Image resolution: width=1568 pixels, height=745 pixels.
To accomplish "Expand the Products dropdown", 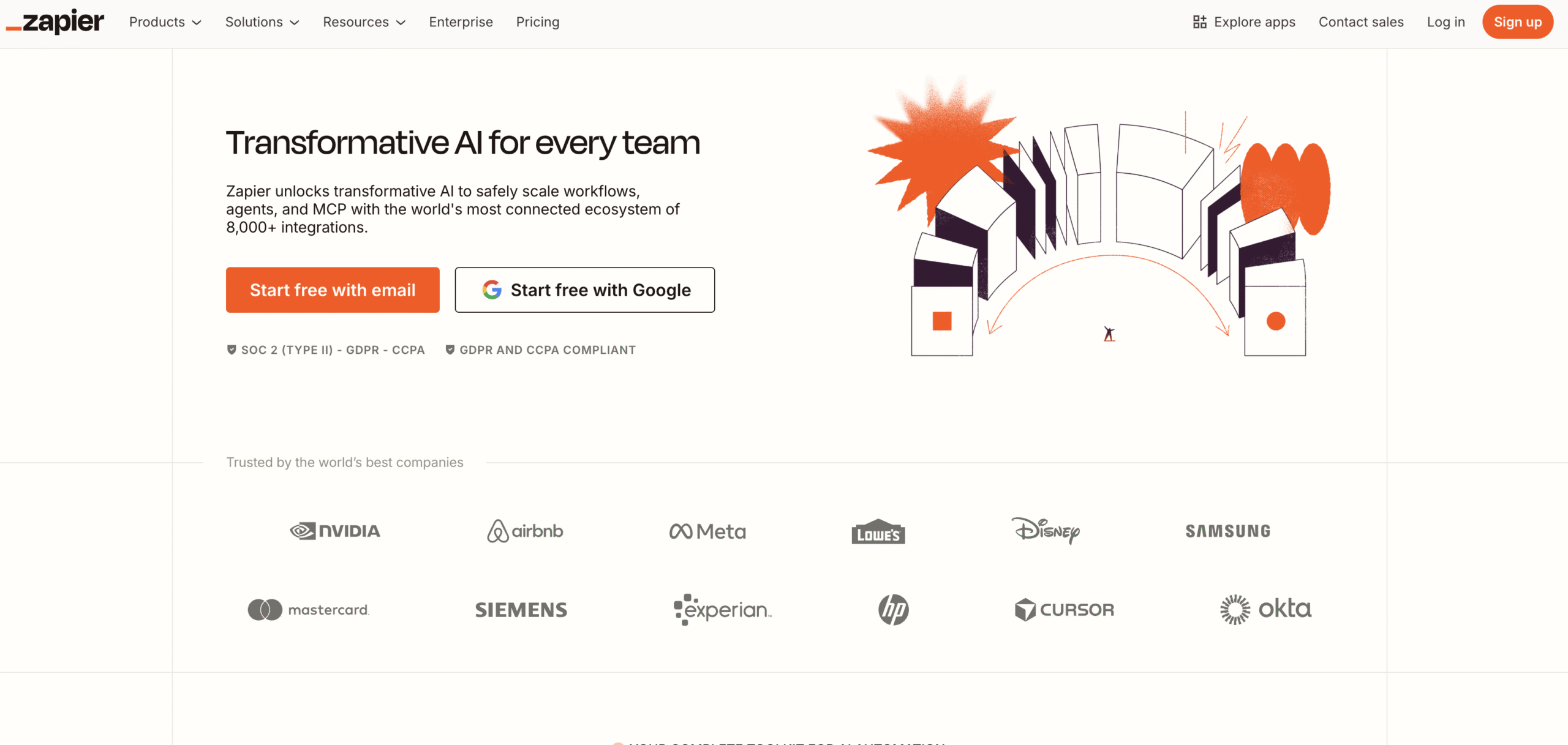I will click(165, 22).
